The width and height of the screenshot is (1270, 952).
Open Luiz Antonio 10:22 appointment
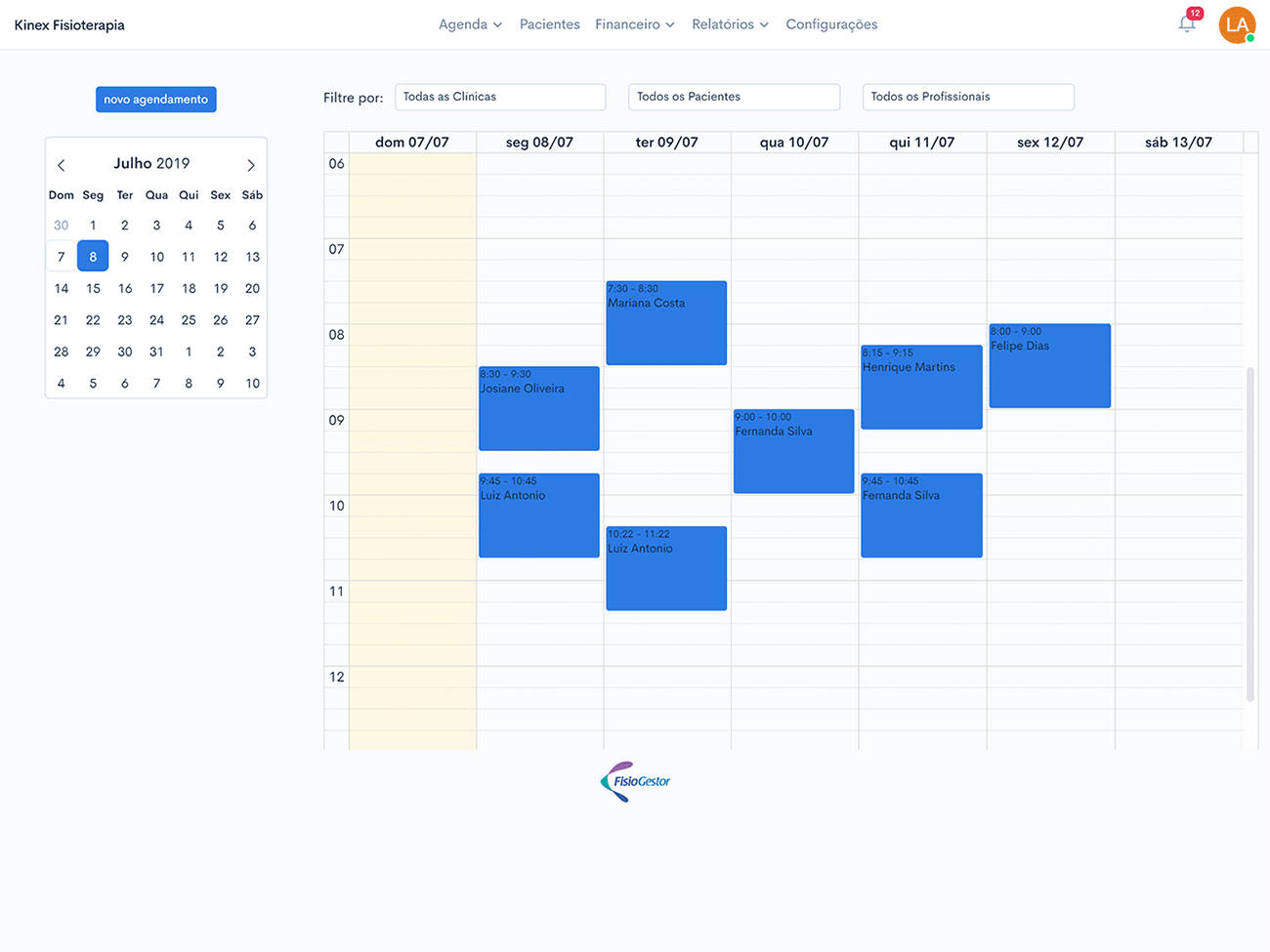point(666,568)
